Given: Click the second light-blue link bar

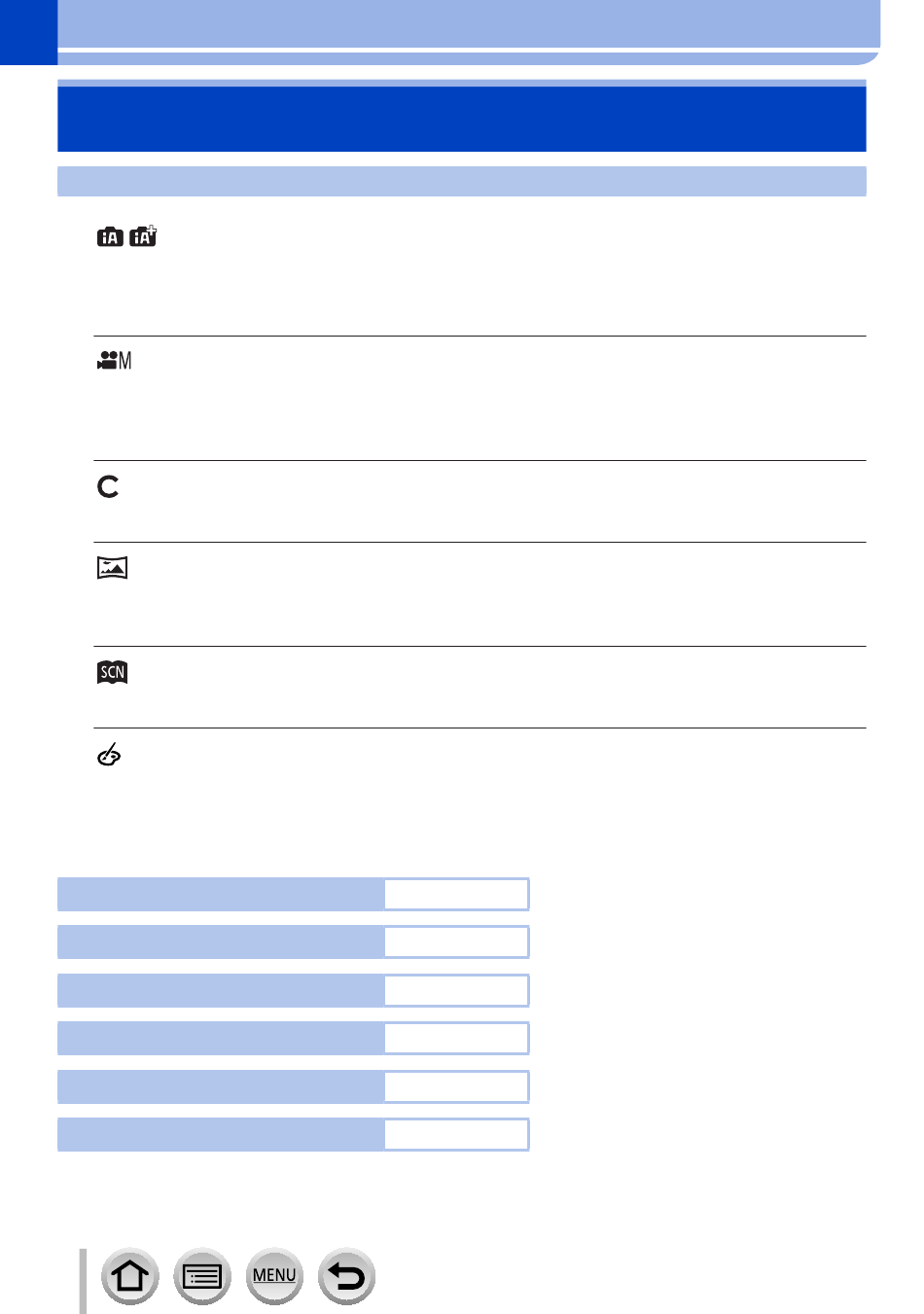Looking at the screenshot, I should coord(221,941).
